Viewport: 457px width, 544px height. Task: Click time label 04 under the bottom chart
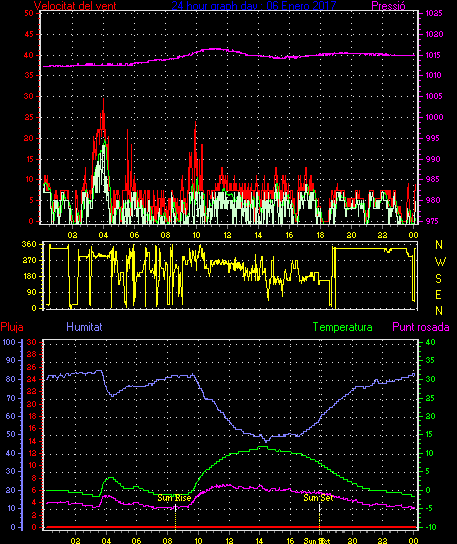coord(106,541)
